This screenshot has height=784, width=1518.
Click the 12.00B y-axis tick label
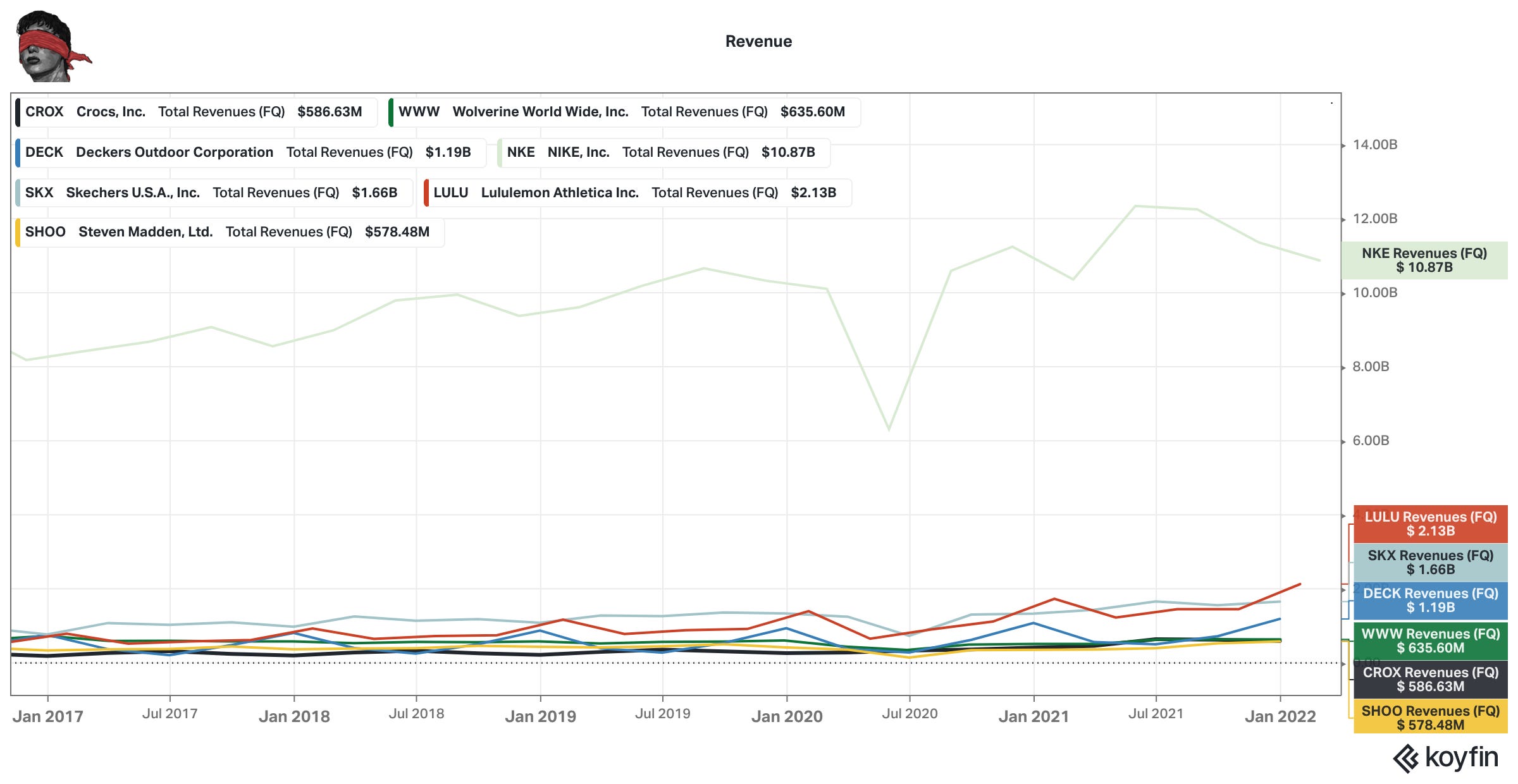point(1375,219)
